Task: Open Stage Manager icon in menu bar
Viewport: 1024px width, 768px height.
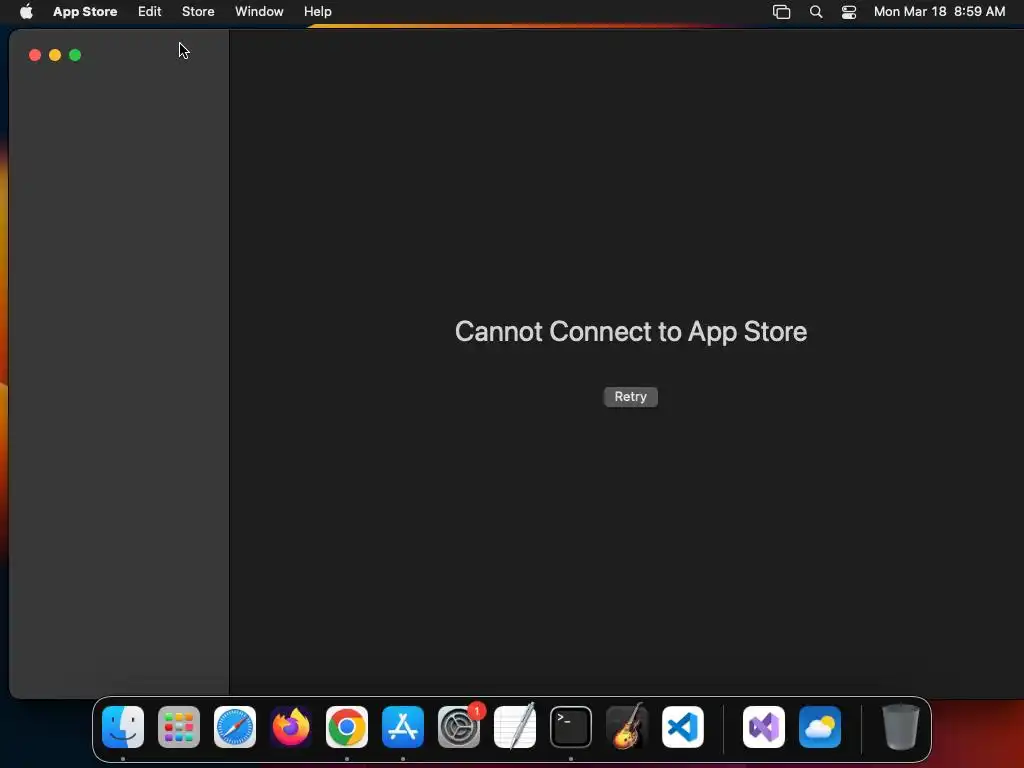Action: coord(781,12)
